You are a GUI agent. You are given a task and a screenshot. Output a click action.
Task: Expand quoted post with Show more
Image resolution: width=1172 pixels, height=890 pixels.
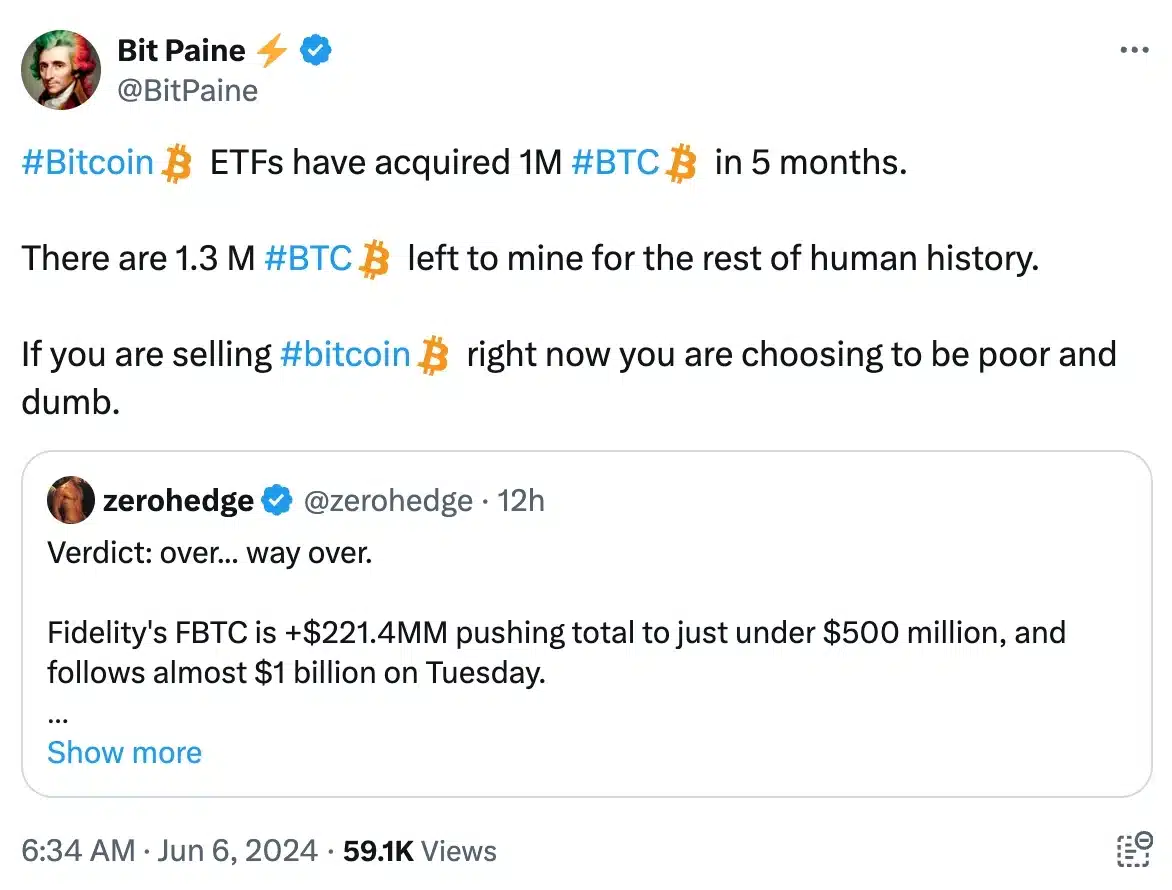[124, 752]
